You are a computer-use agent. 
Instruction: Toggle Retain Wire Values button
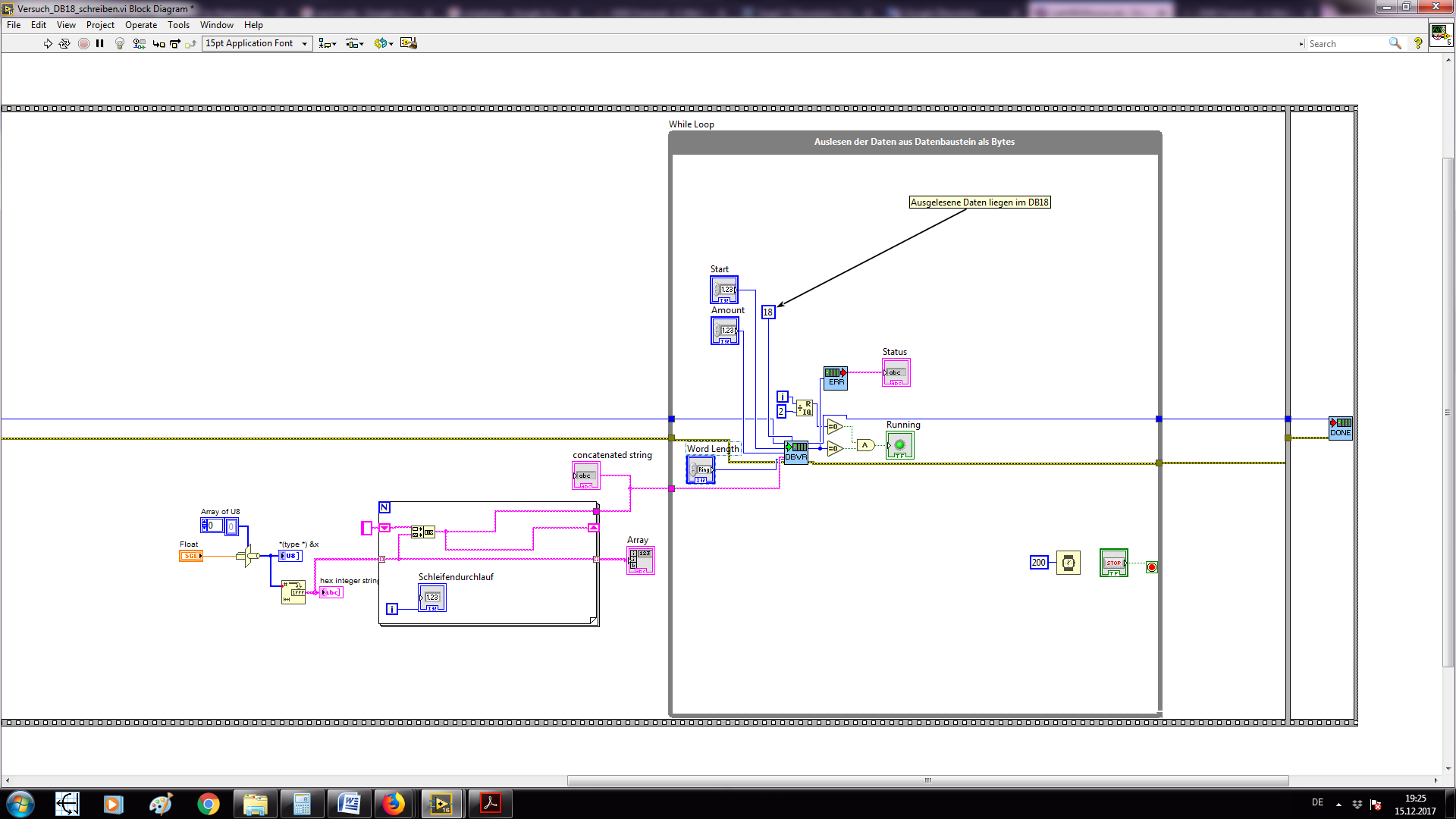coord(139,44)
